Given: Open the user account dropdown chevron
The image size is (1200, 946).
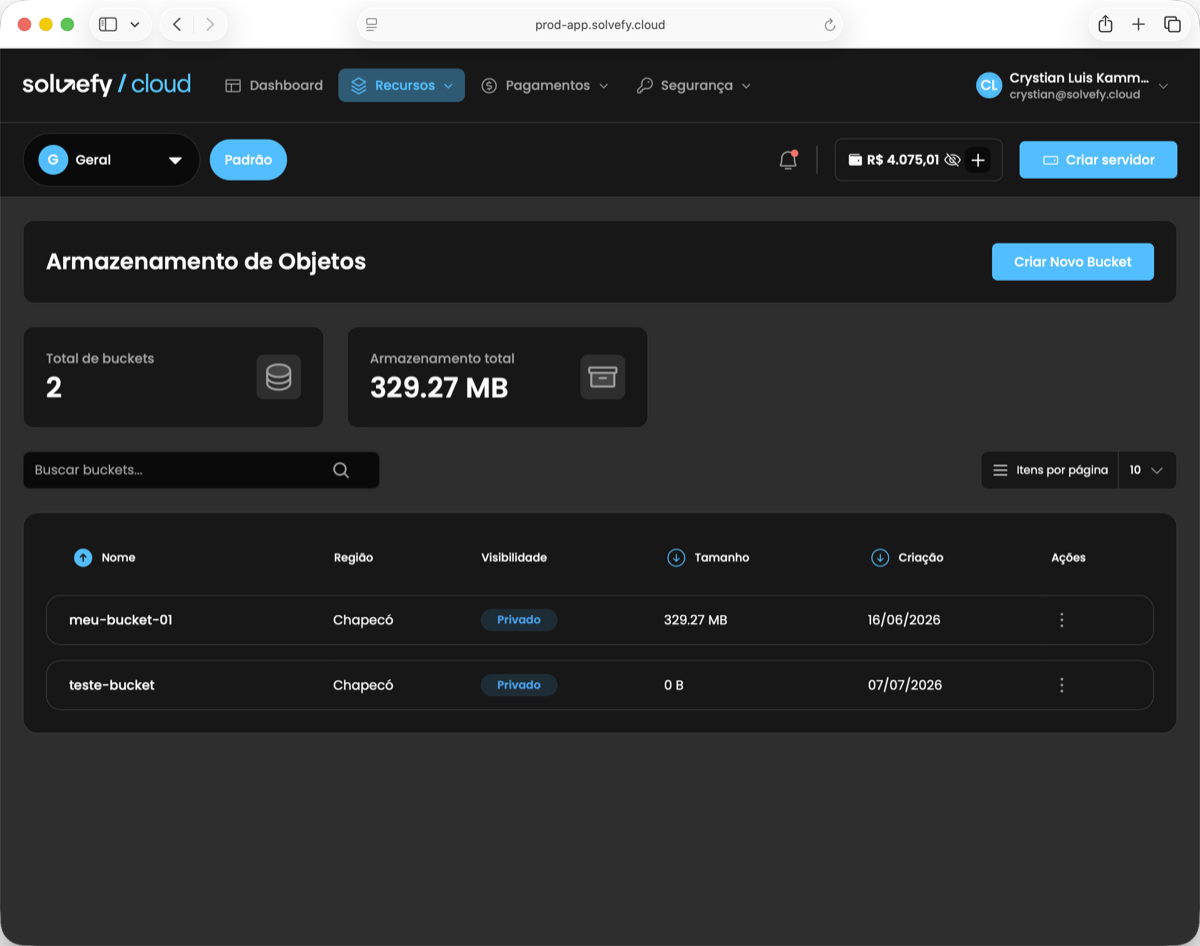Looking at the screenshot, I should tap(1163, 86).
